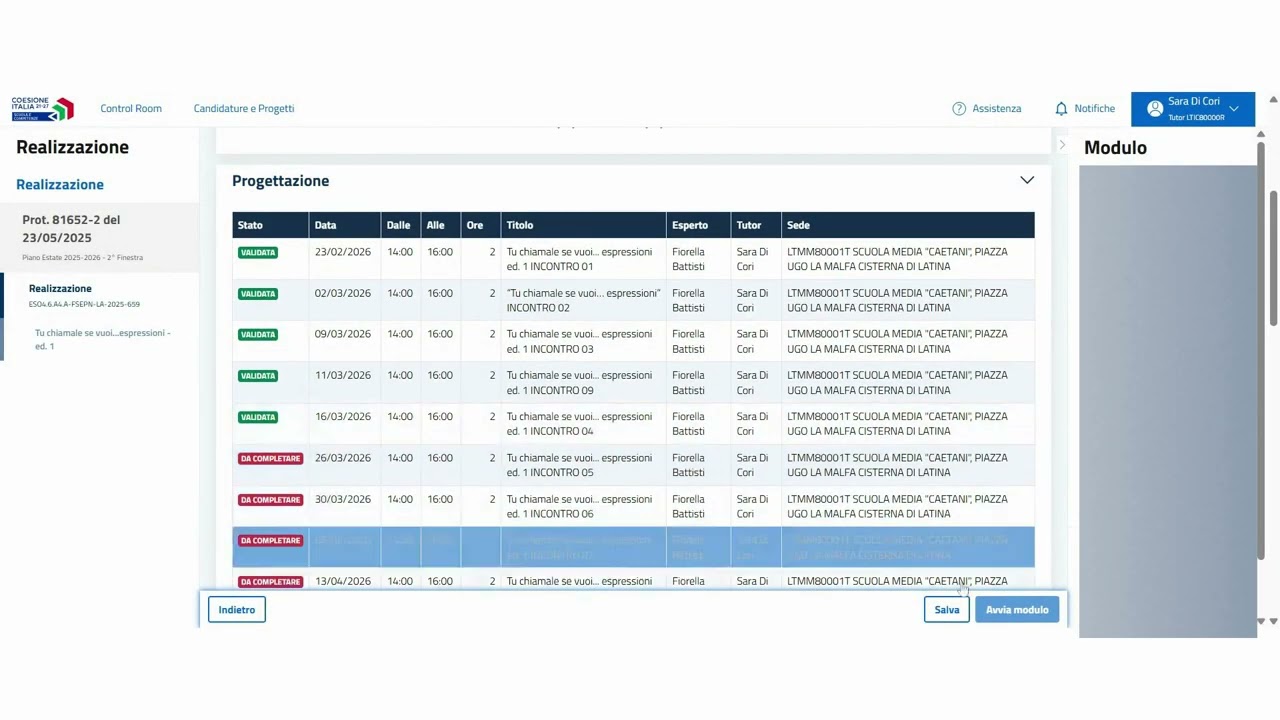Select the title ending in INCONTRO 03
This screenshot has width=1280, height=720.
click(x=580, y=341)
